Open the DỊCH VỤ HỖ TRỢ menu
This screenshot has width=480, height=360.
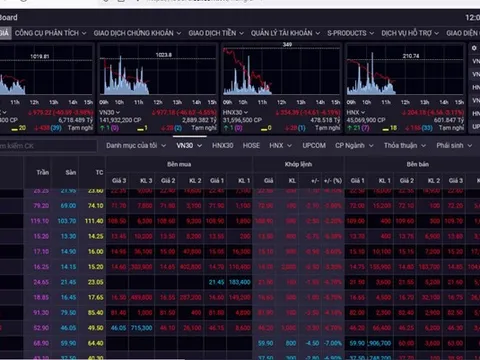point(410,33)
